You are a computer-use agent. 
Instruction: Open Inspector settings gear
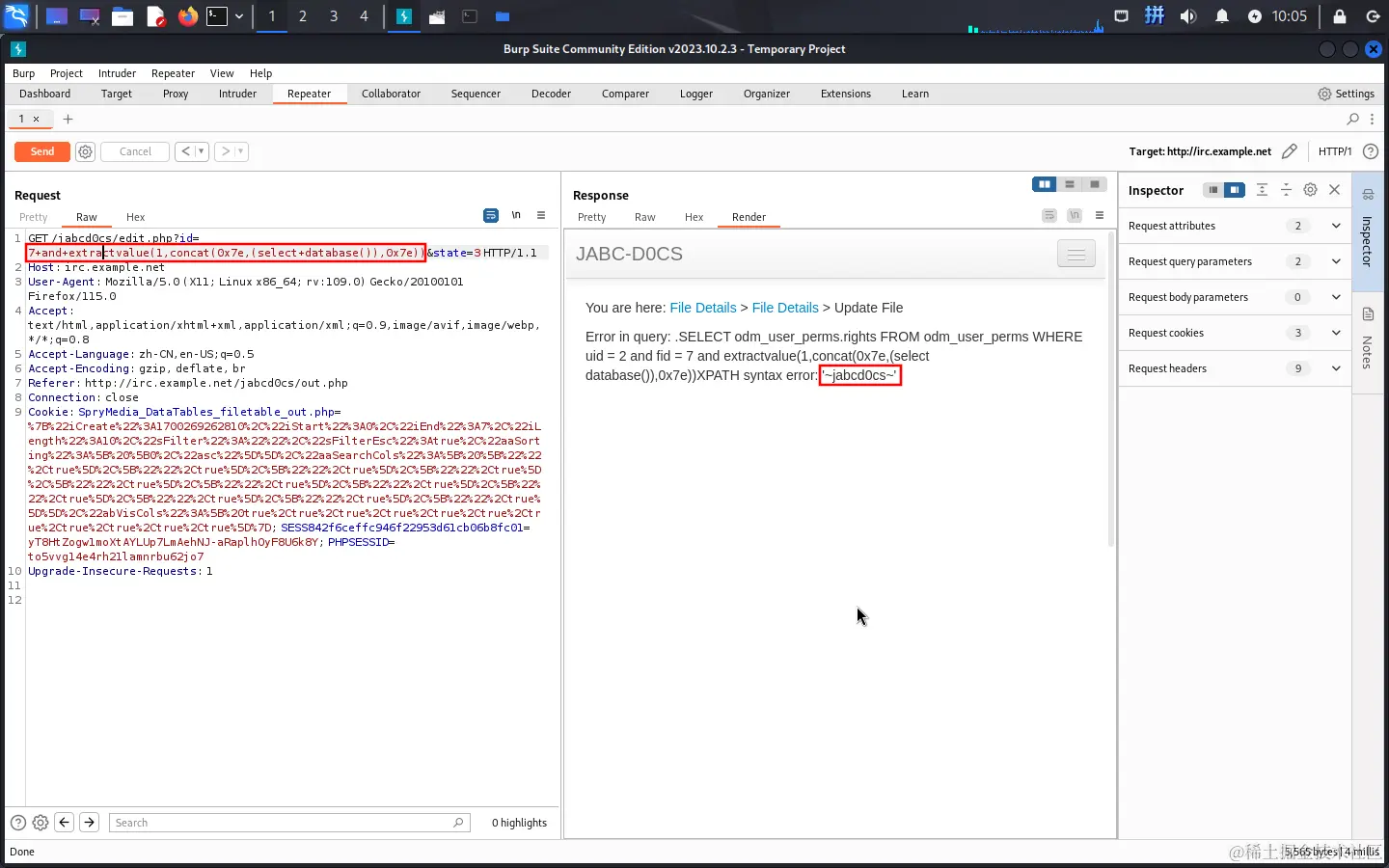1310,190
